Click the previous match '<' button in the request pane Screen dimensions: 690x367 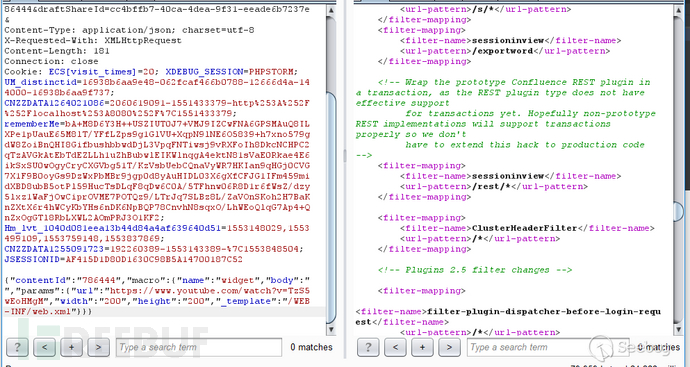(x=44, y=347)
